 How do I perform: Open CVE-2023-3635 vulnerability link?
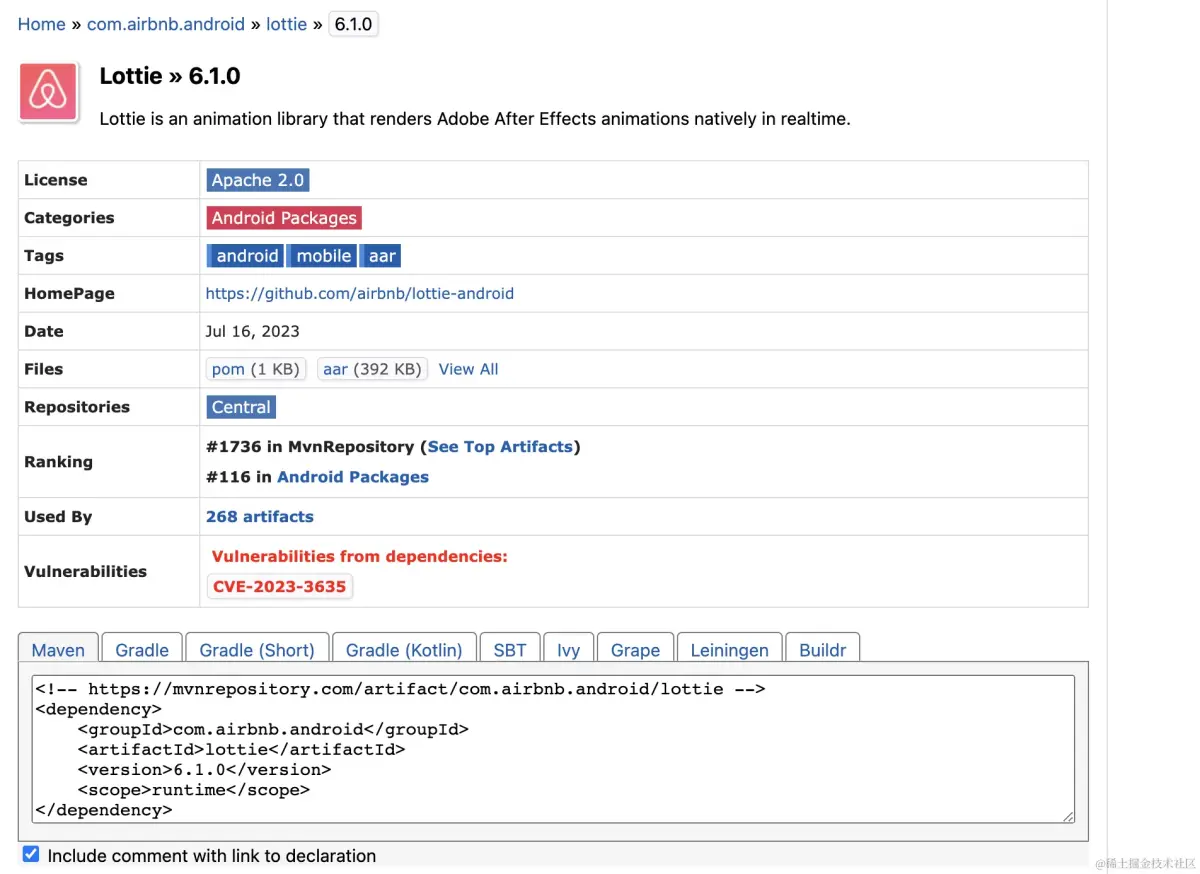pos(280,587)
